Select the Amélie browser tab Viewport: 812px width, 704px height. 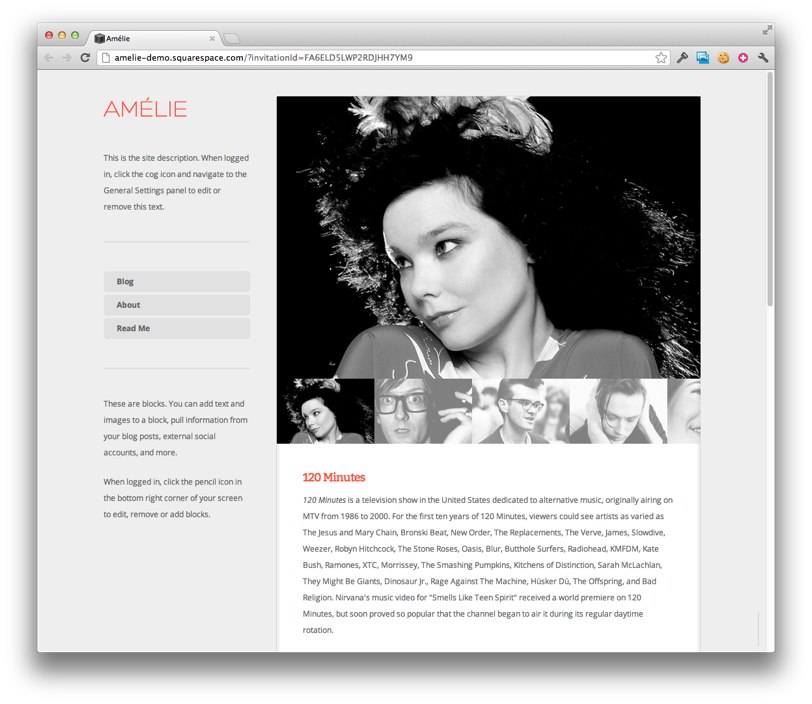(x=154, y=38)
